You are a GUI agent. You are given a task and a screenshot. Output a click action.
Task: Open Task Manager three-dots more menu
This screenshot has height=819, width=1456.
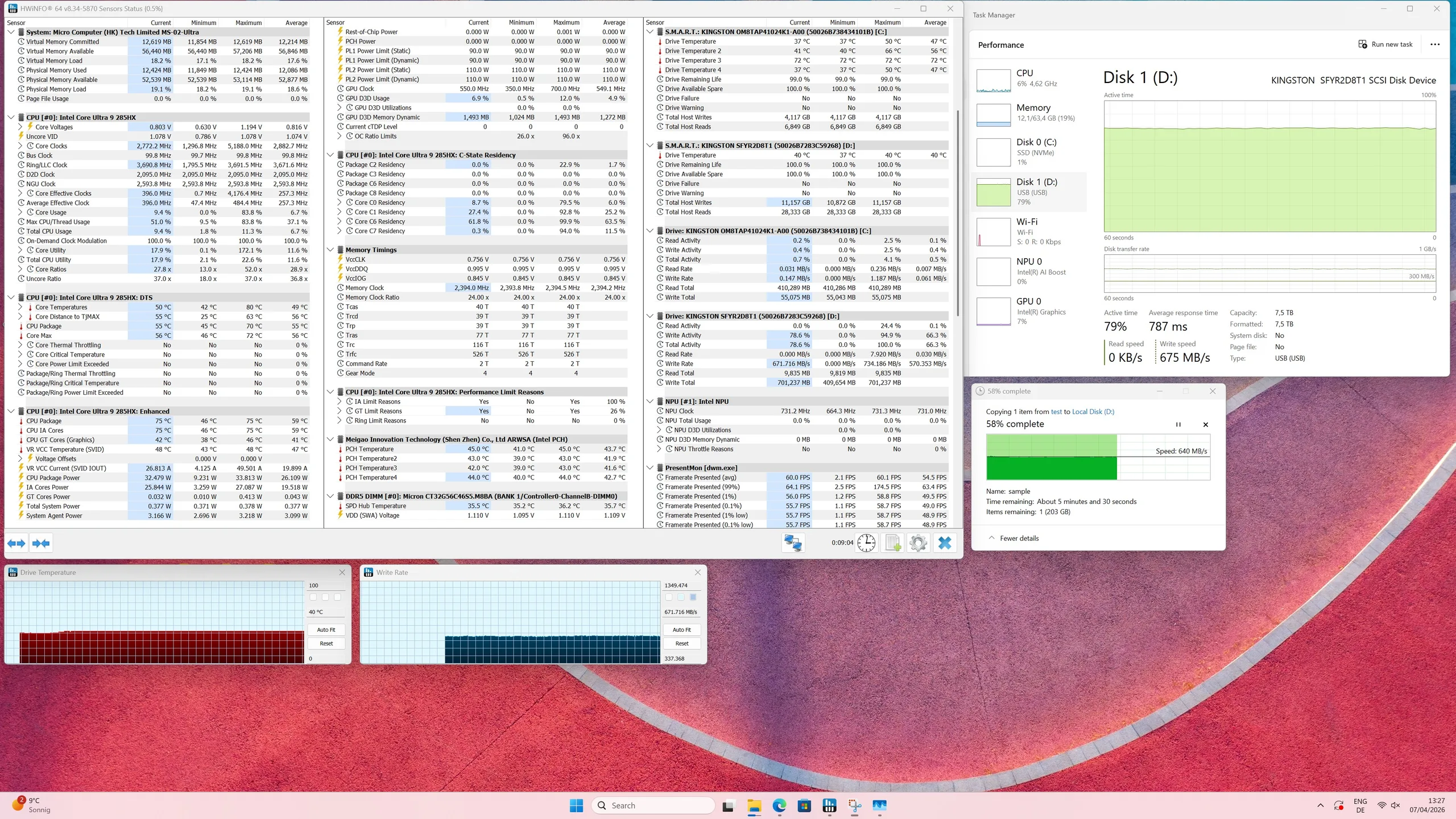click(1435, 44)
